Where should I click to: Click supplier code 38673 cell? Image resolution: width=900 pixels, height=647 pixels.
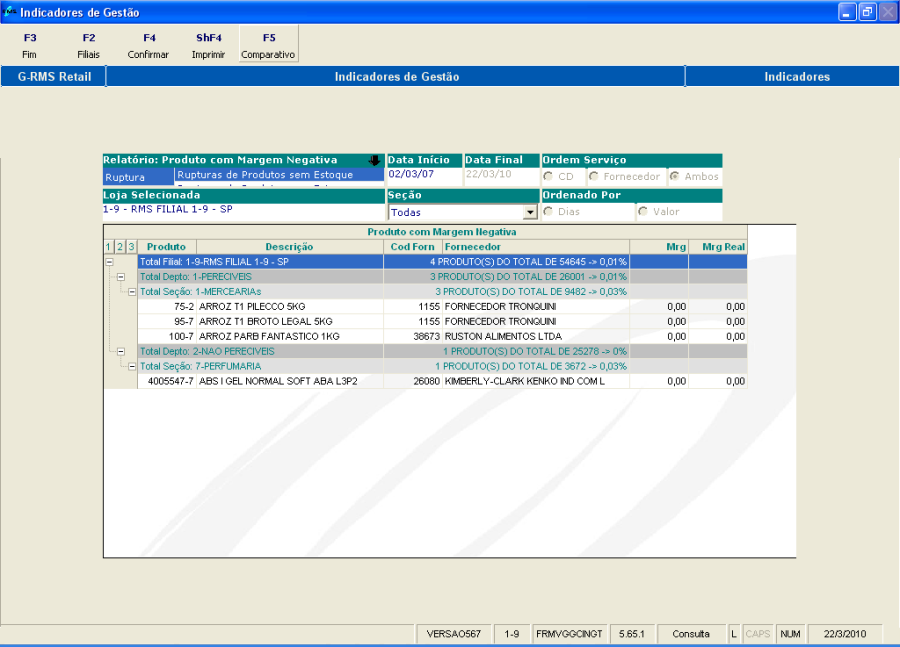pos(412,336)
